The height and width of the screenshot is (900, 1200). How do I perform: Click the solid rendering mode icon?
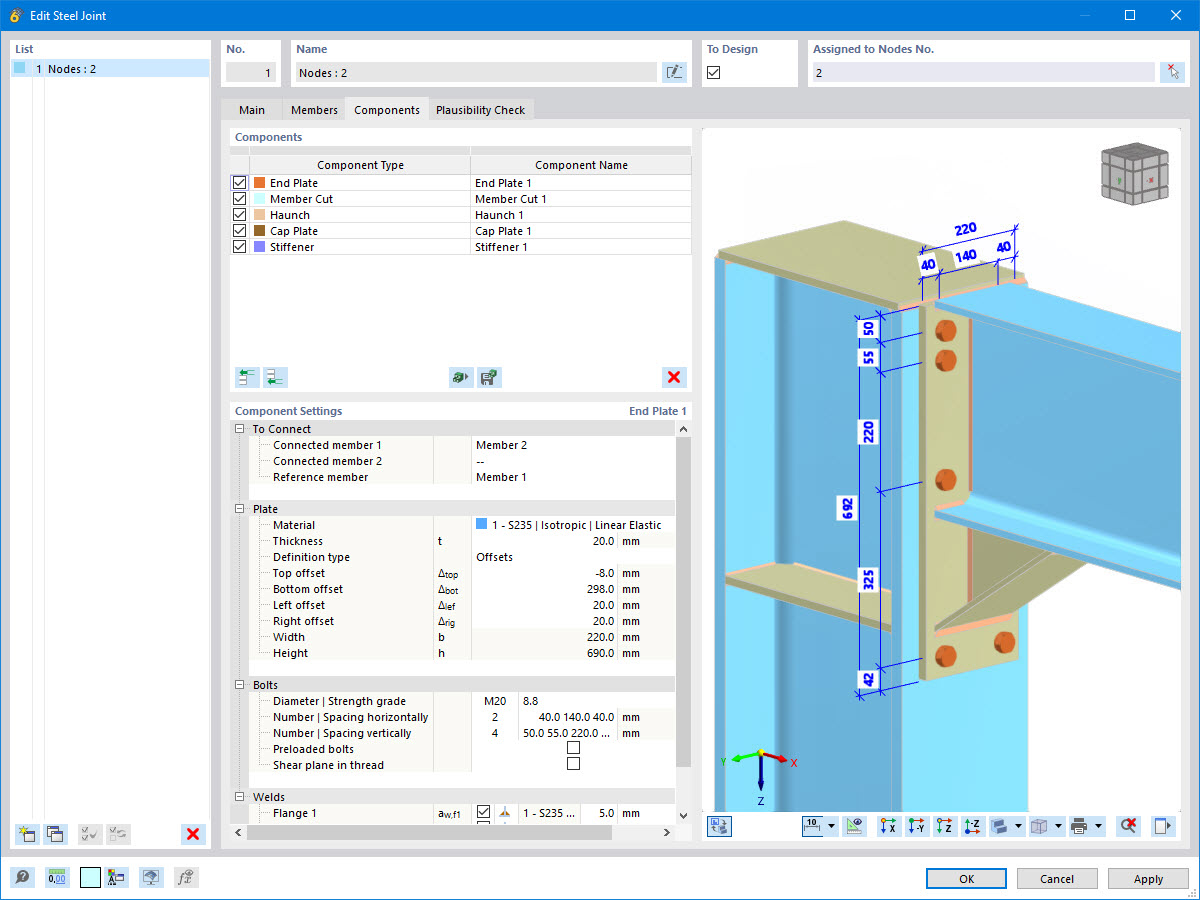pyautogui.click(x=1000, y=826)
